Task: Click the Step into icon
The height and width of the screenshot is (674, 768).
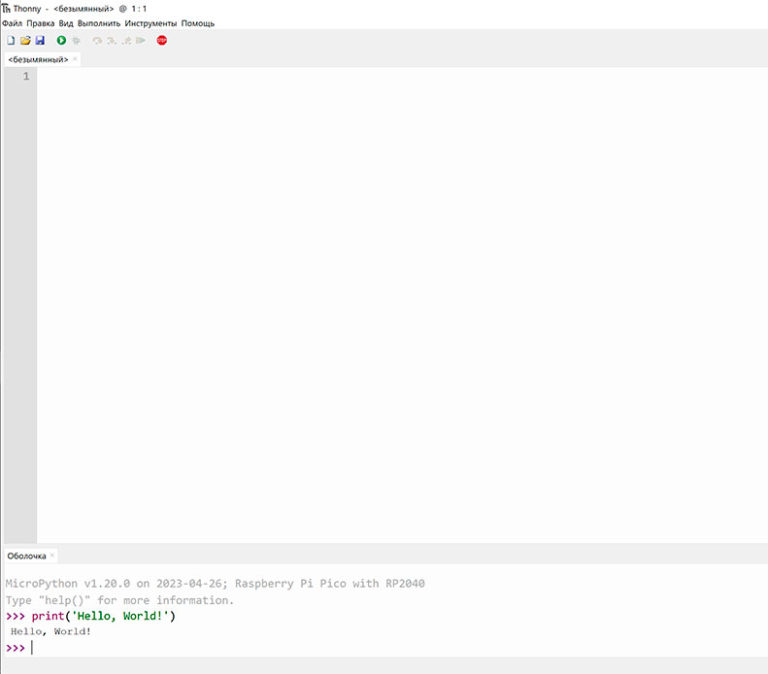Action: [x=111, y=40]
